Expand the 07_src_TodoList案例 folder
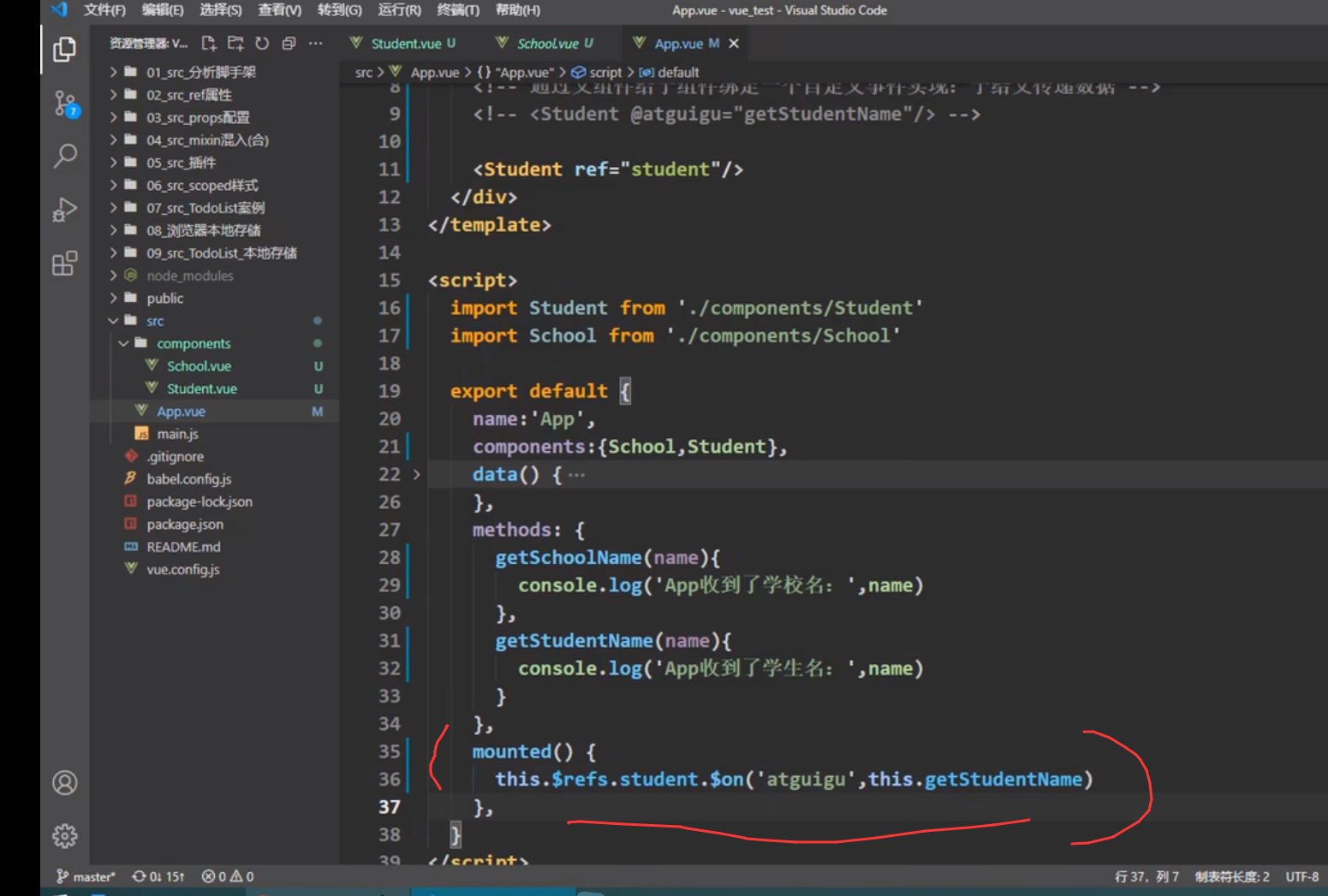The width and height of the screenshot is (1328, 896). [x=205, y=208]
